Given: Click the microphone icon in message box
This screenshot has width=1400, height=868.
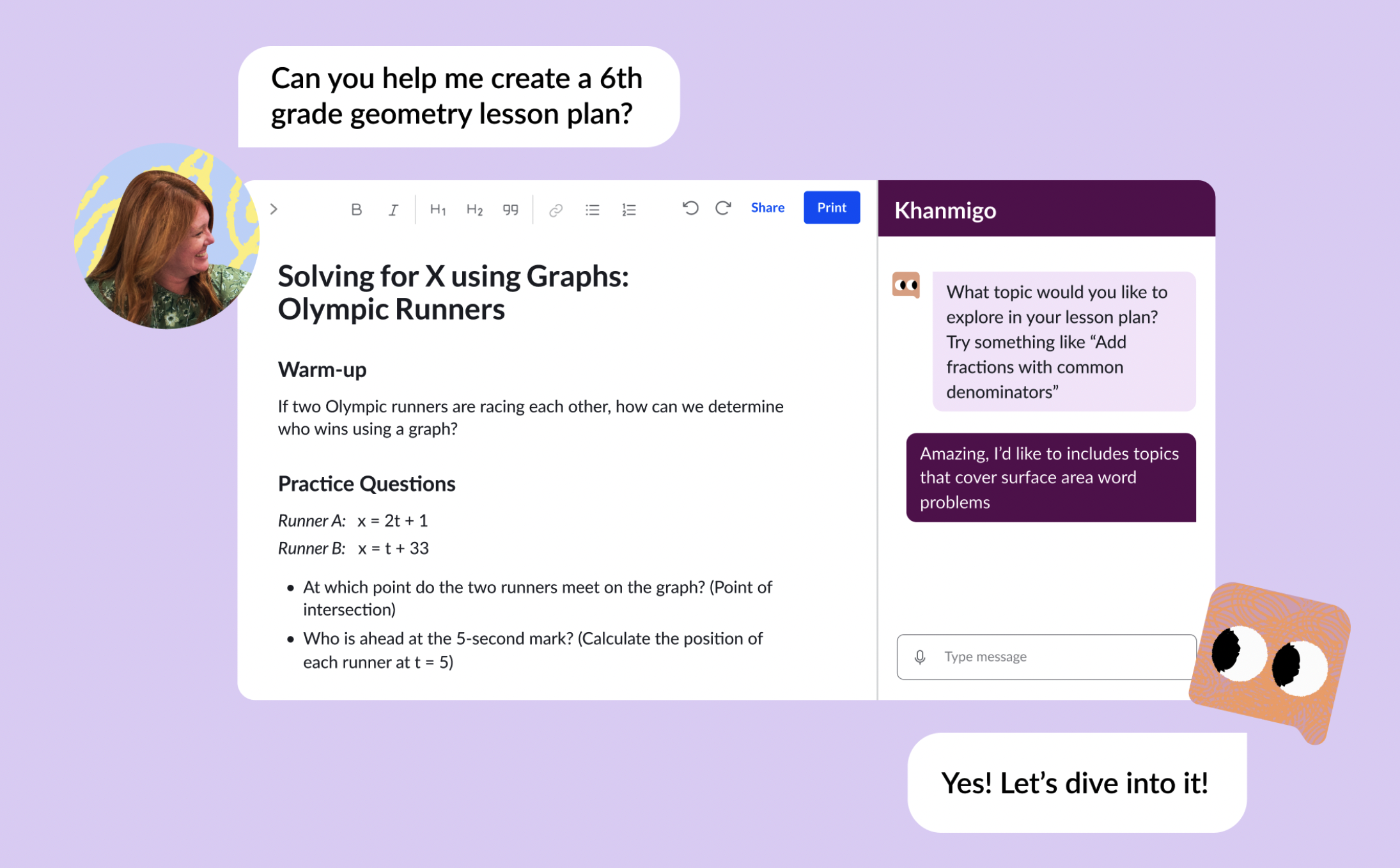Looking at the screenshot, I should 919,656.
